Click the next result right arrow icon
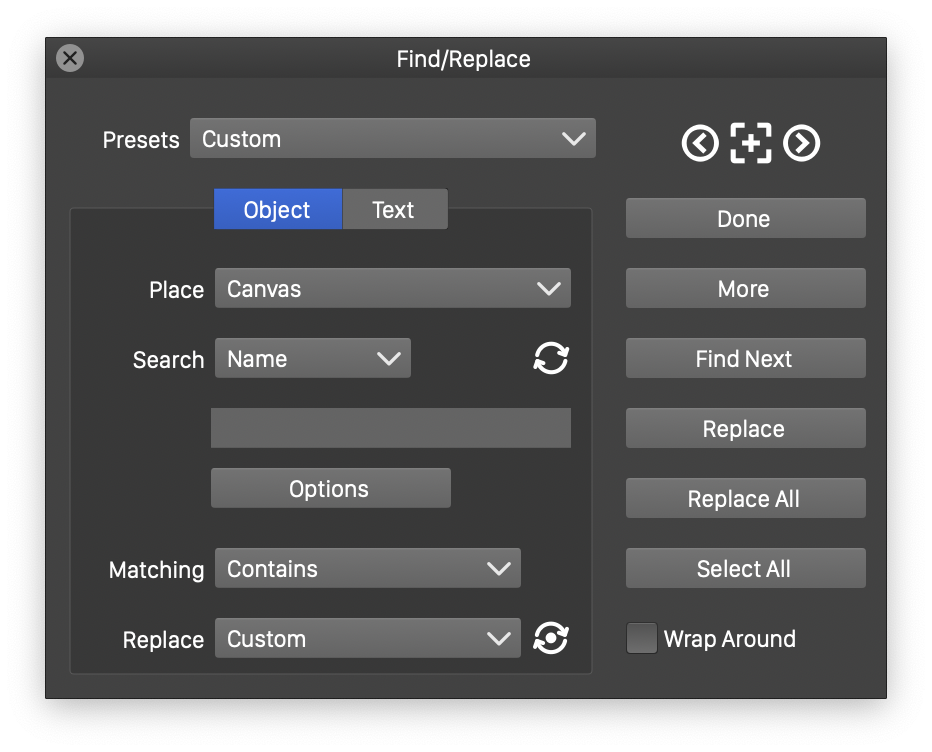The height and width of the screenshot is (752, 932). click(x=801, y=144)
